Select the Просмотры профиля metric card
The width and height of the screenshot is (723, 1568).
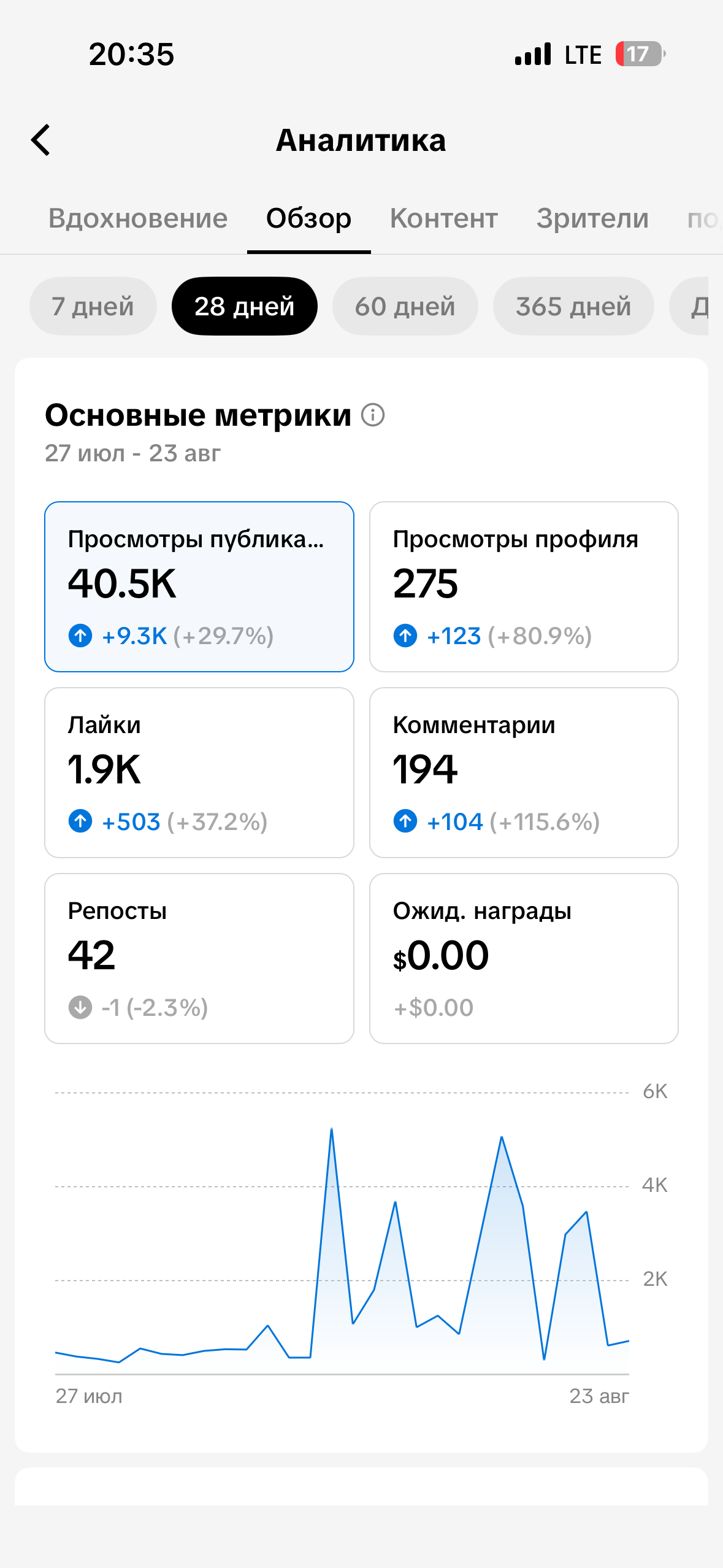pyautogui.click(x=524, y=586)
